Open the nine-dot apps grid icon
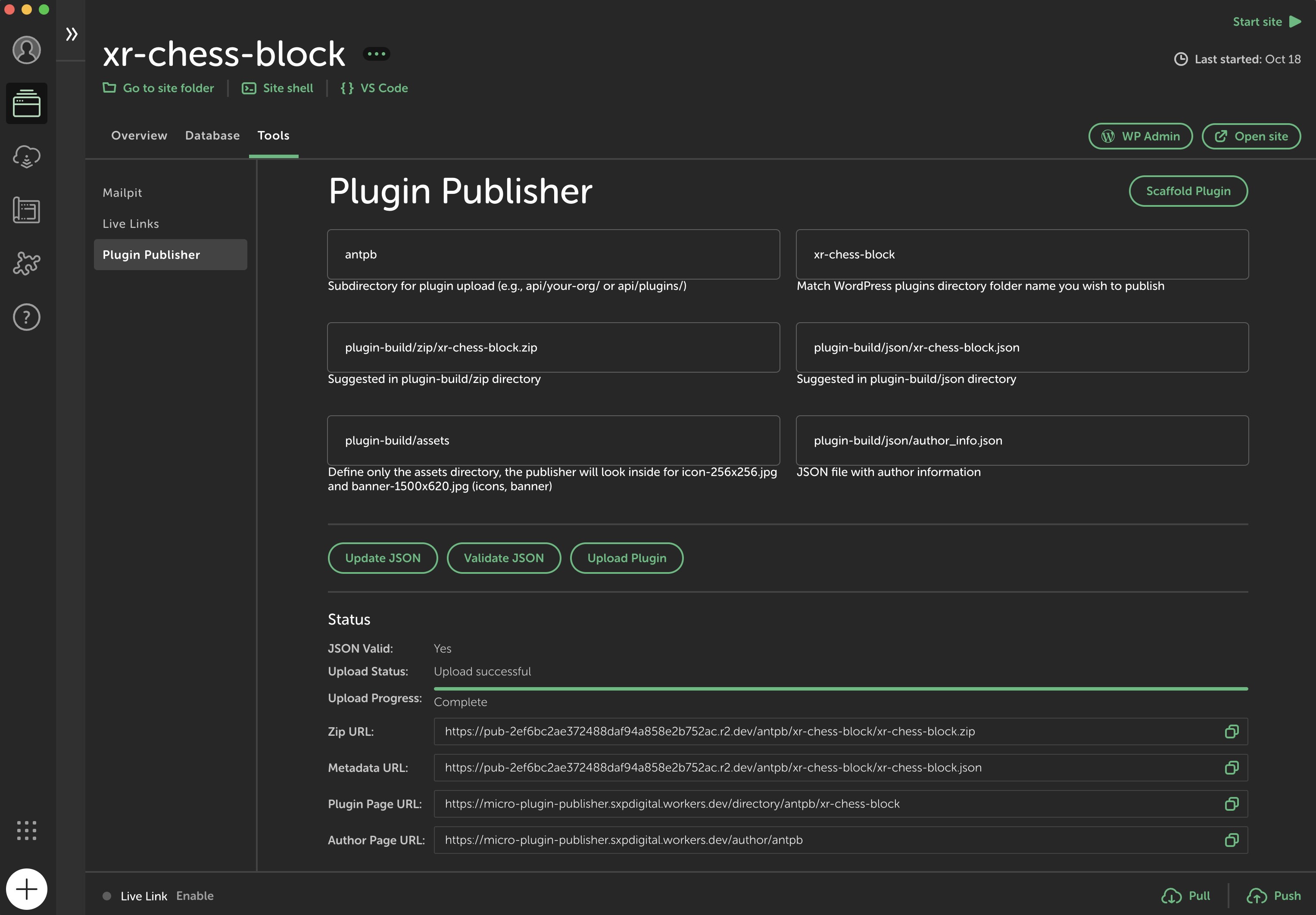Viewport: 1316px width, 915px height. 26,830
